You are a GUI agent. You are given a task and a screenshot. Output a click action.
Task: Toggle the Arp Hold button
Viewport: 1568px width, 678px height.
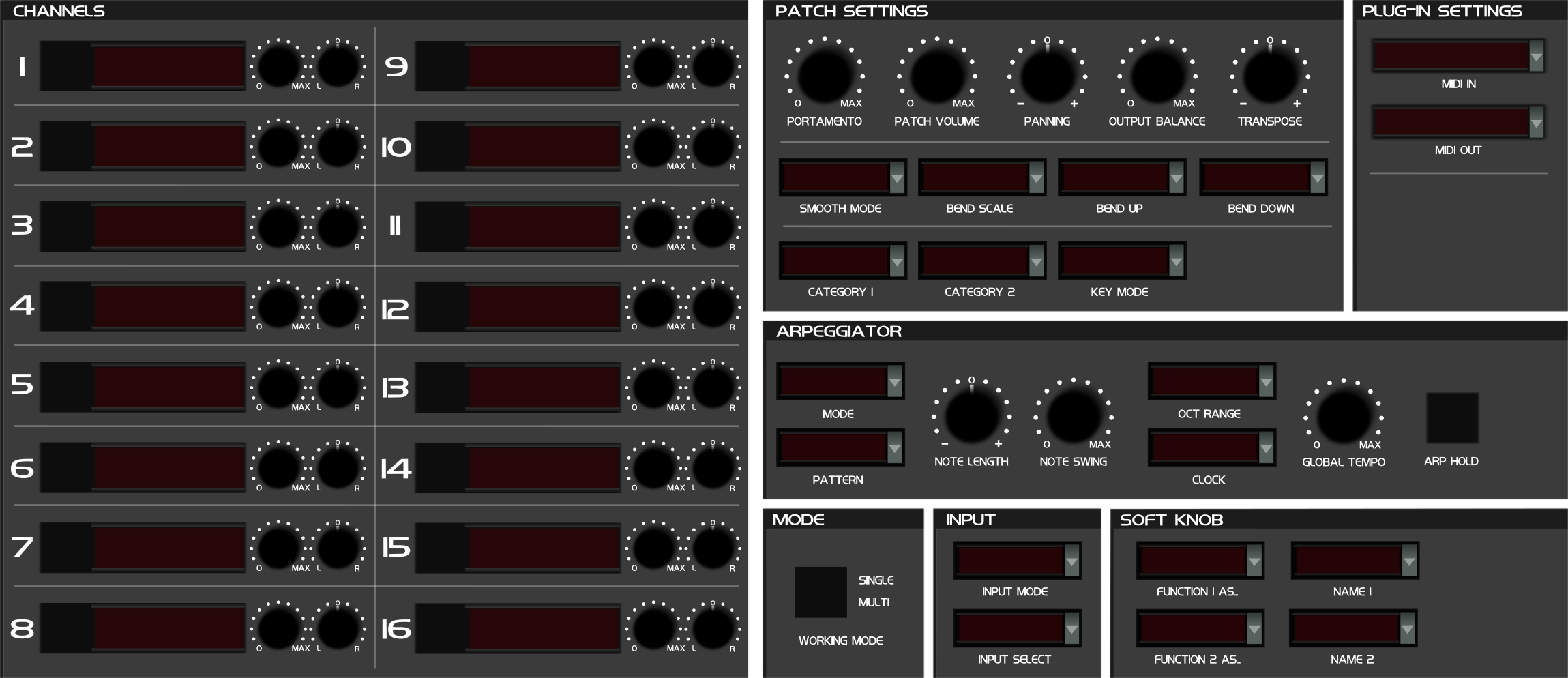click(x=1453, y=418)
